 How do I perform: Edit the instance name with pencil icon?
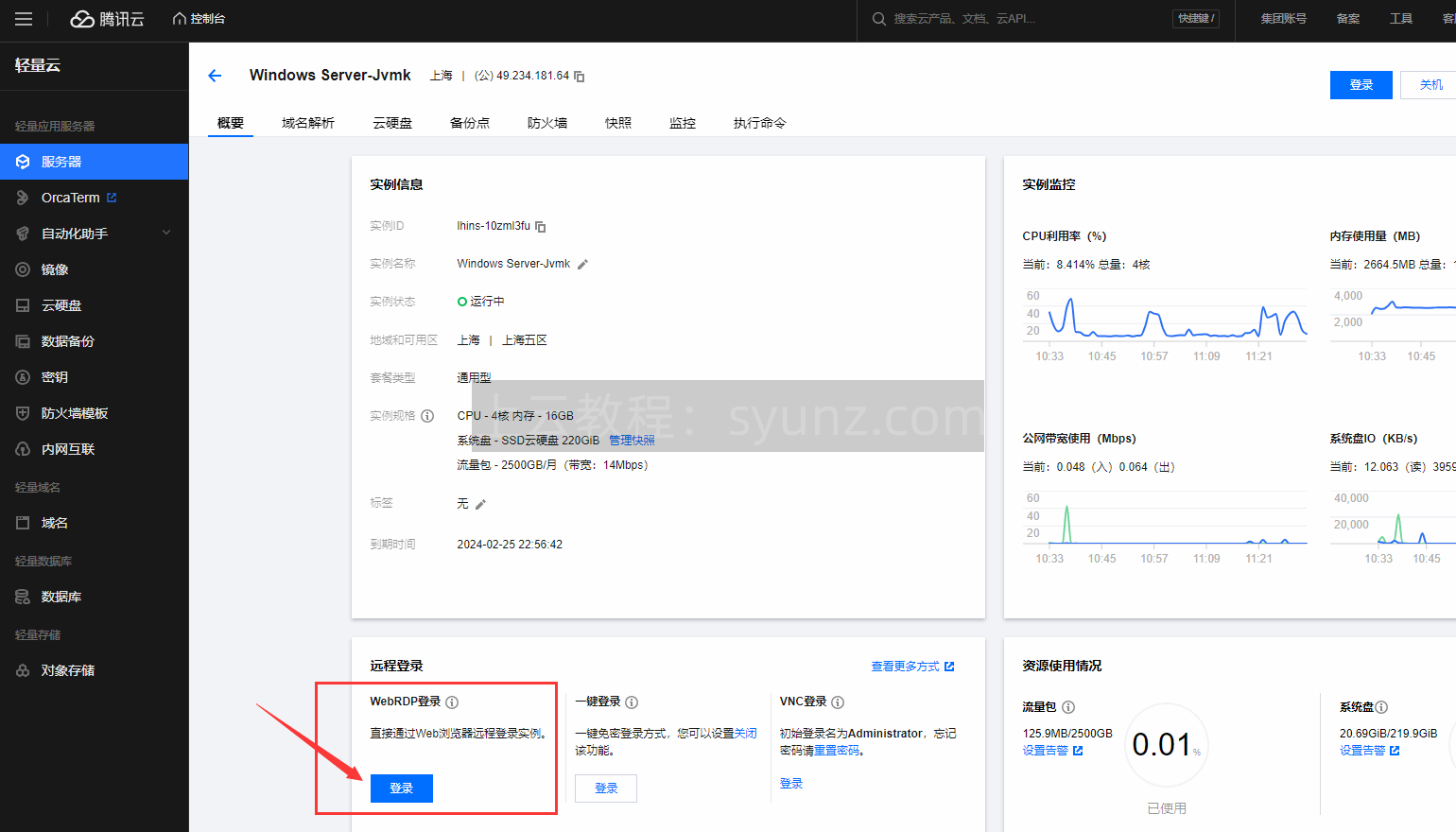(x=582, y=265)
